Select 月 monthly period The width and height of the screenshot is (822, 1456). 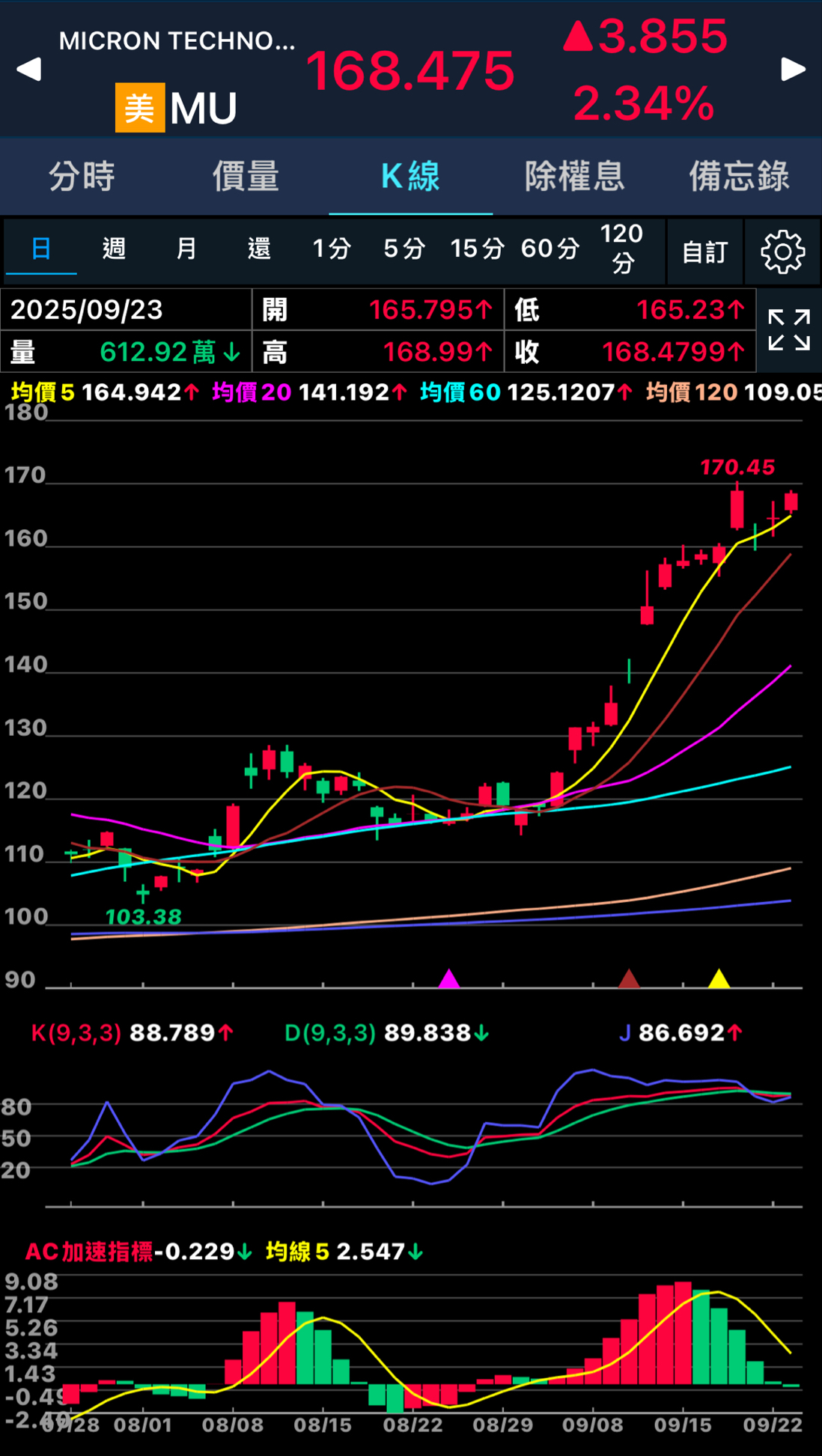(x=186, y=248)
